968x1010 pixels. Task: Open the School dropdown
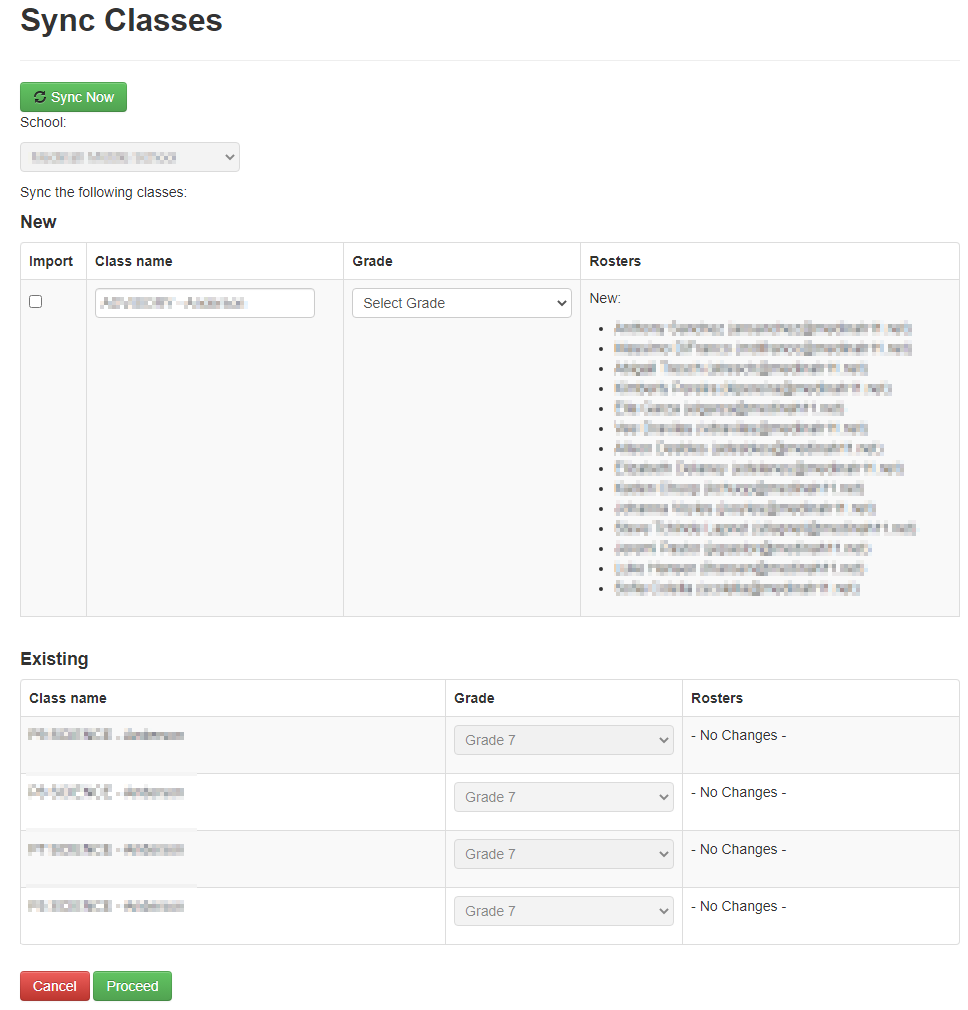pyautogui.click(x=129, y=157)
